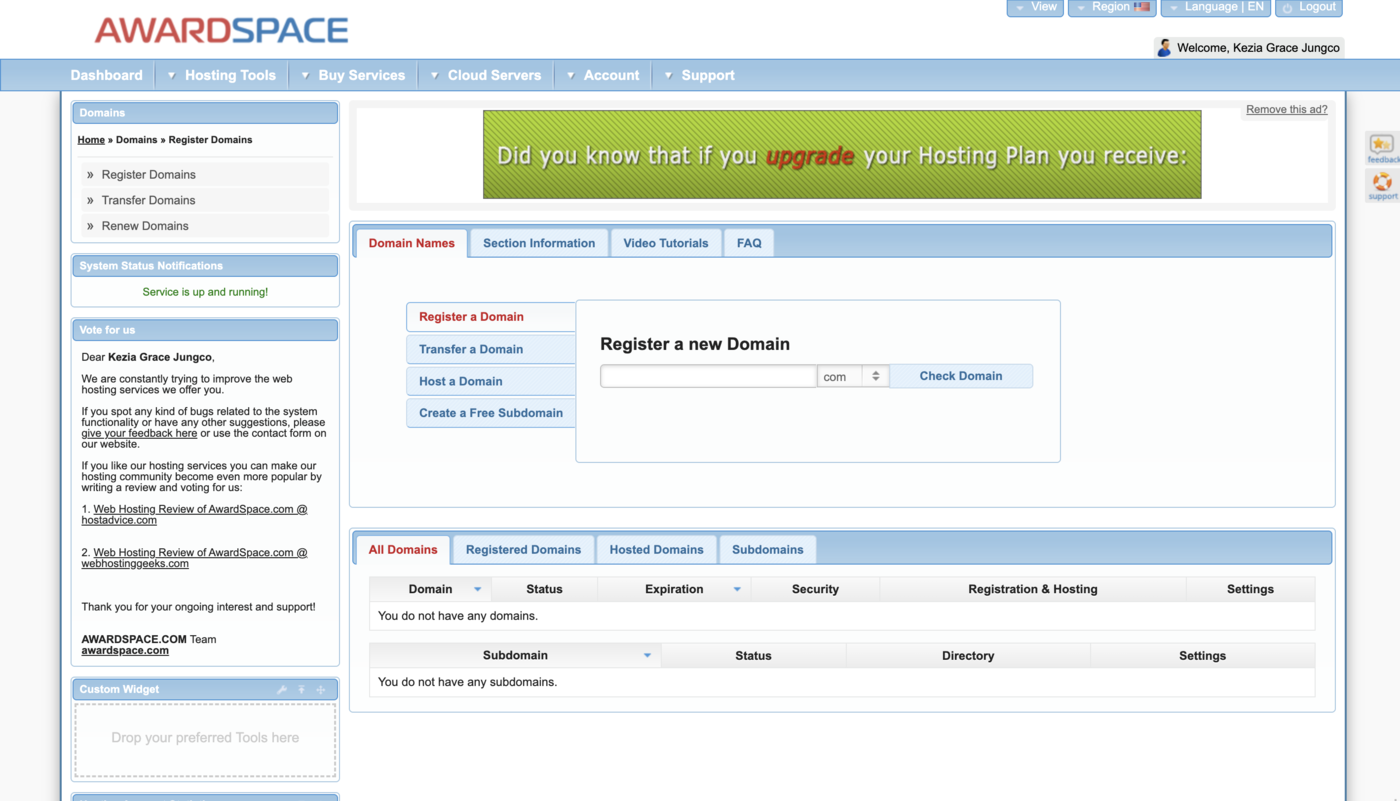This screenshot has height=801, width=1400.
Task: Expand the Hosting Tools menu
Action: [x=220, y=75]
